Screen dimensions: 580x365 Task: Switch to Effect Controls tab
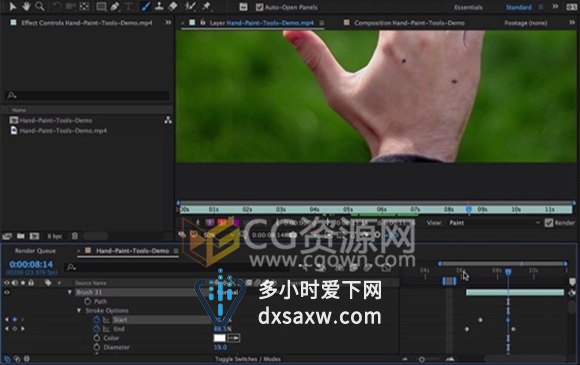pos(86,23)
